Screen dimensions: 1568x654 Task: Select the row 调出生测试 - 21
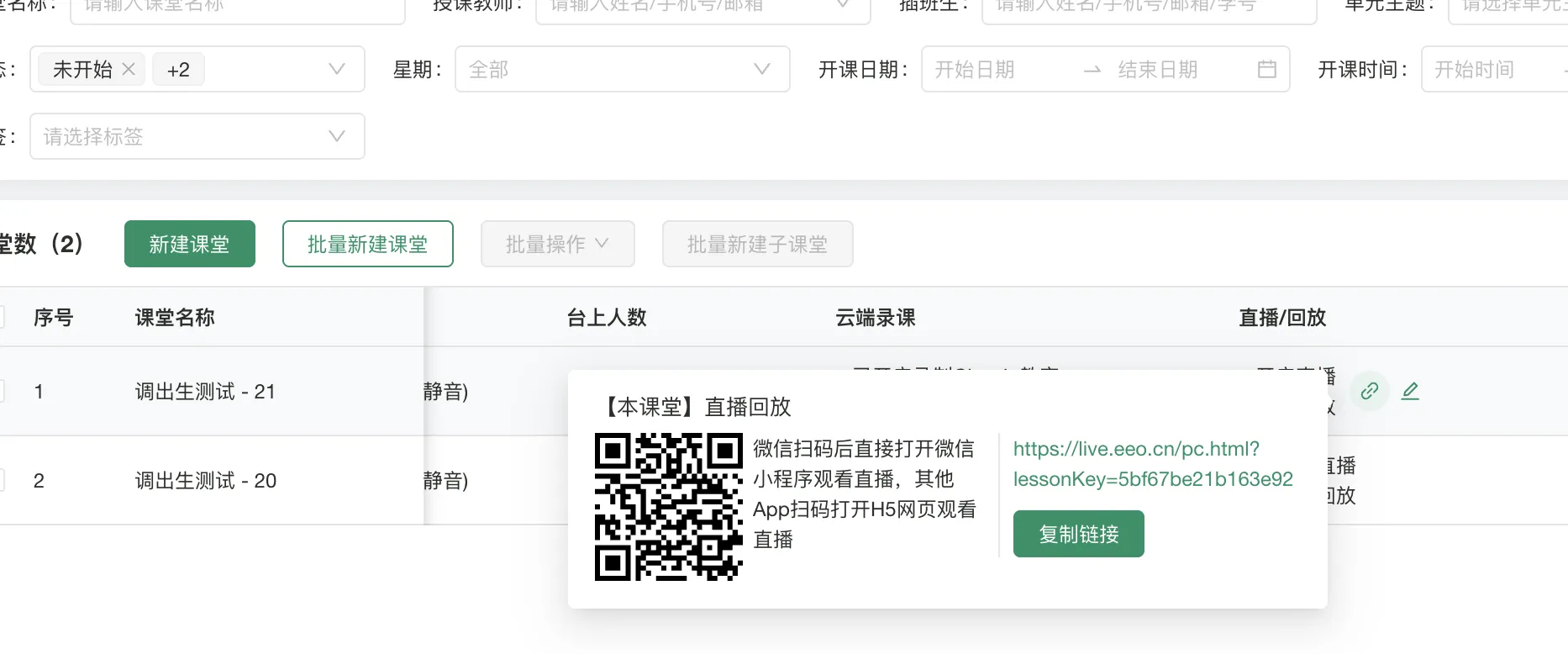[205, 391]
